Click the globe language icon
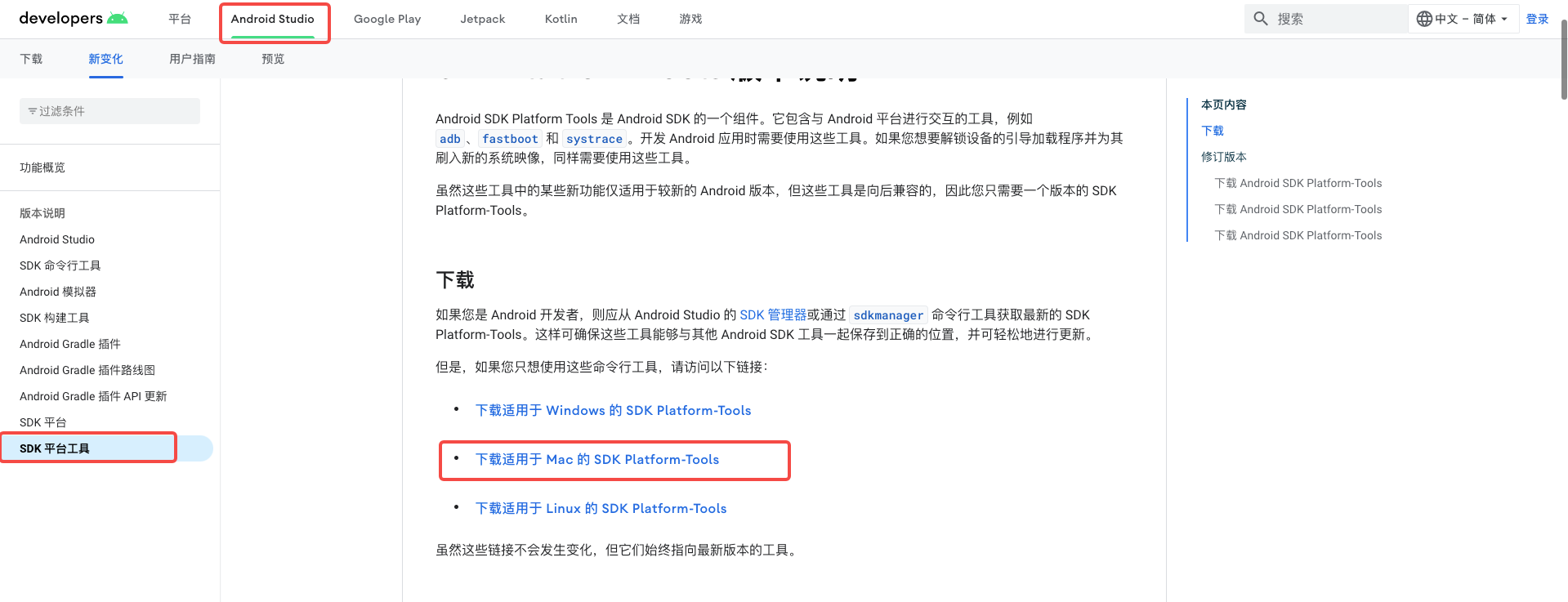This screenshot has width=1568, height=602. click(x=1424, y=19)
